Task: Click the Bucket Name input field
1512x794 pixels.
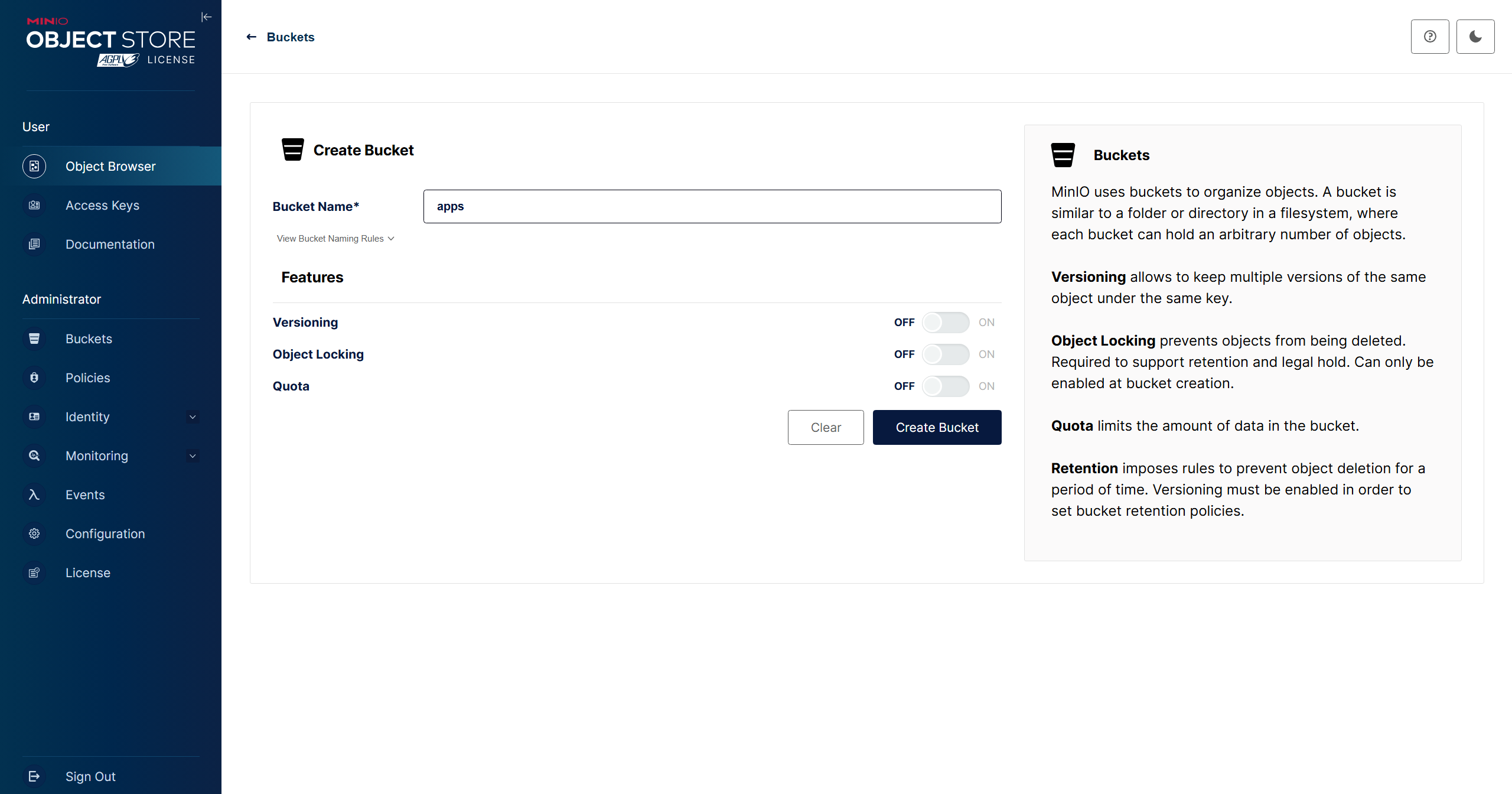Action: 712,207
